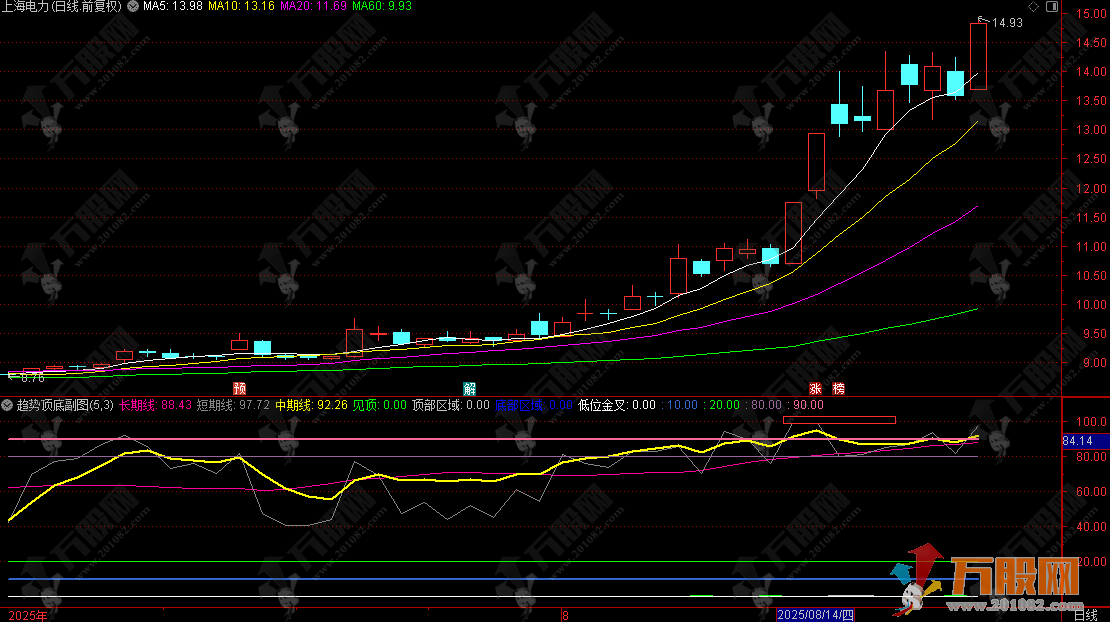Click the 100.0 indicator axis label

[1091, 422]
